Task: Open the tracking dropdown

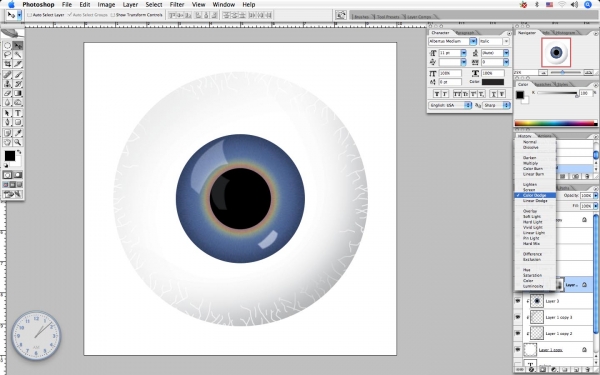Action: 506,62
